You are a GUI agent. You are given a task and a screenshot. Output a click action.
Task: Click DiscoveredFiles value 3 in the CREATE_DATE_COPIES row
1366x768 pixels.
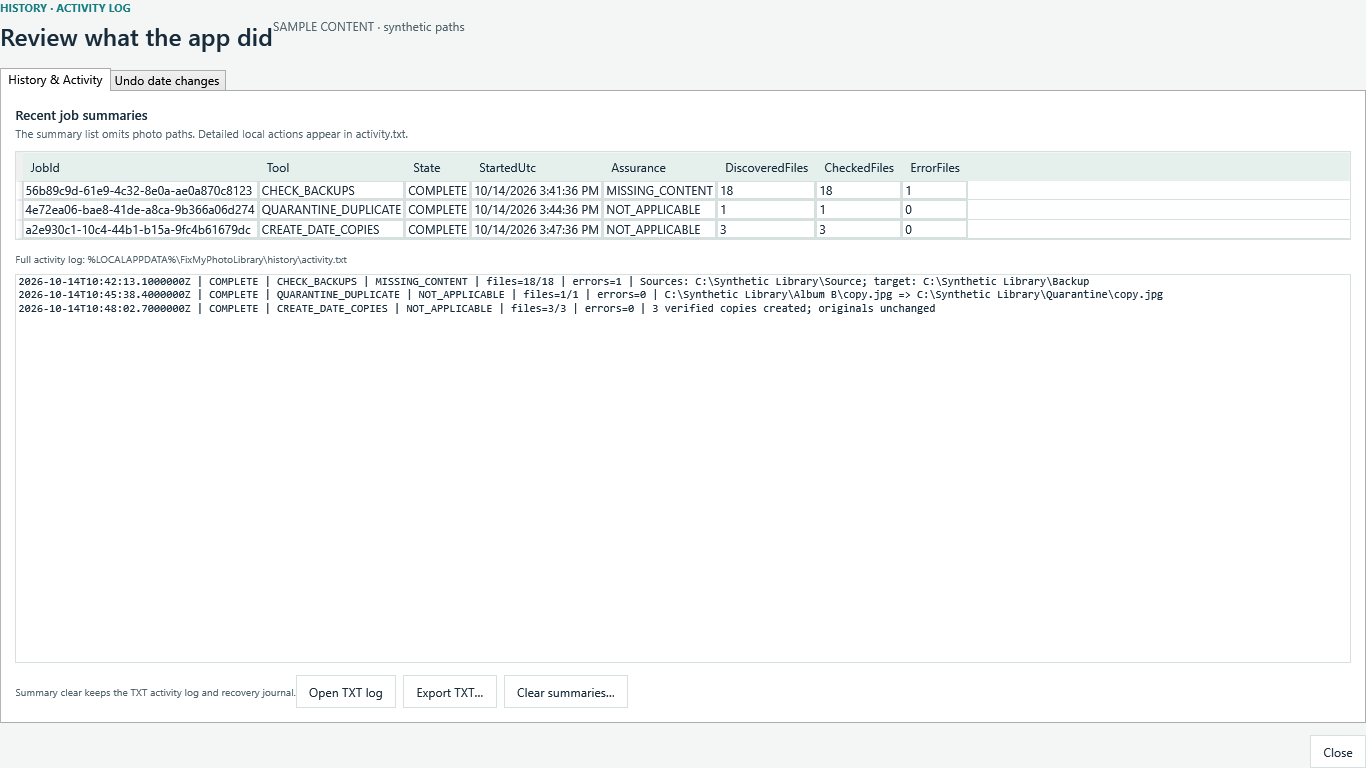[767, 229]
